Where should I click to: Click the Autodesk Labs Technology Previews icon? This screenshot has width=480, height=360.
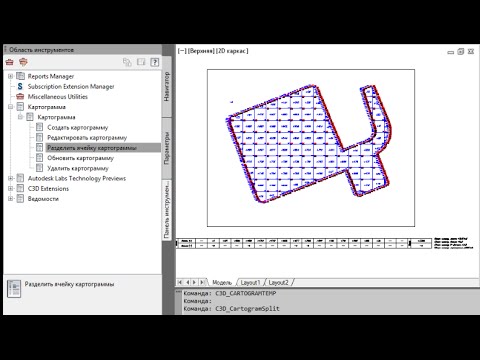[x=20, y=178]
